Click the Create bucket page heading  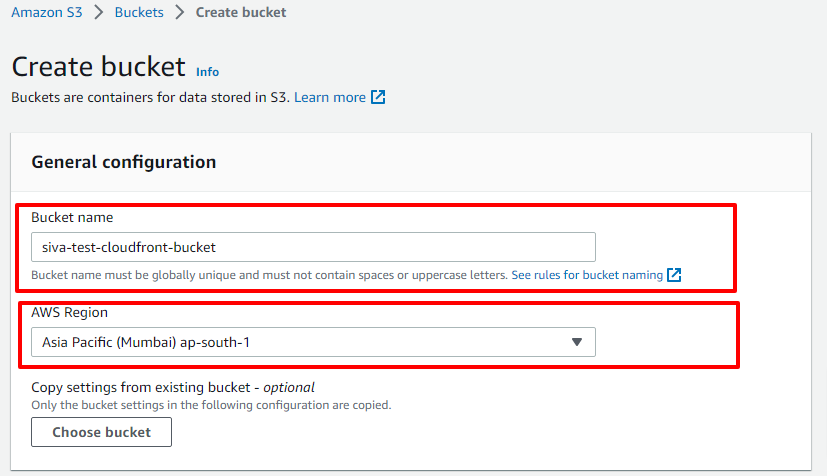click(99, 66)
